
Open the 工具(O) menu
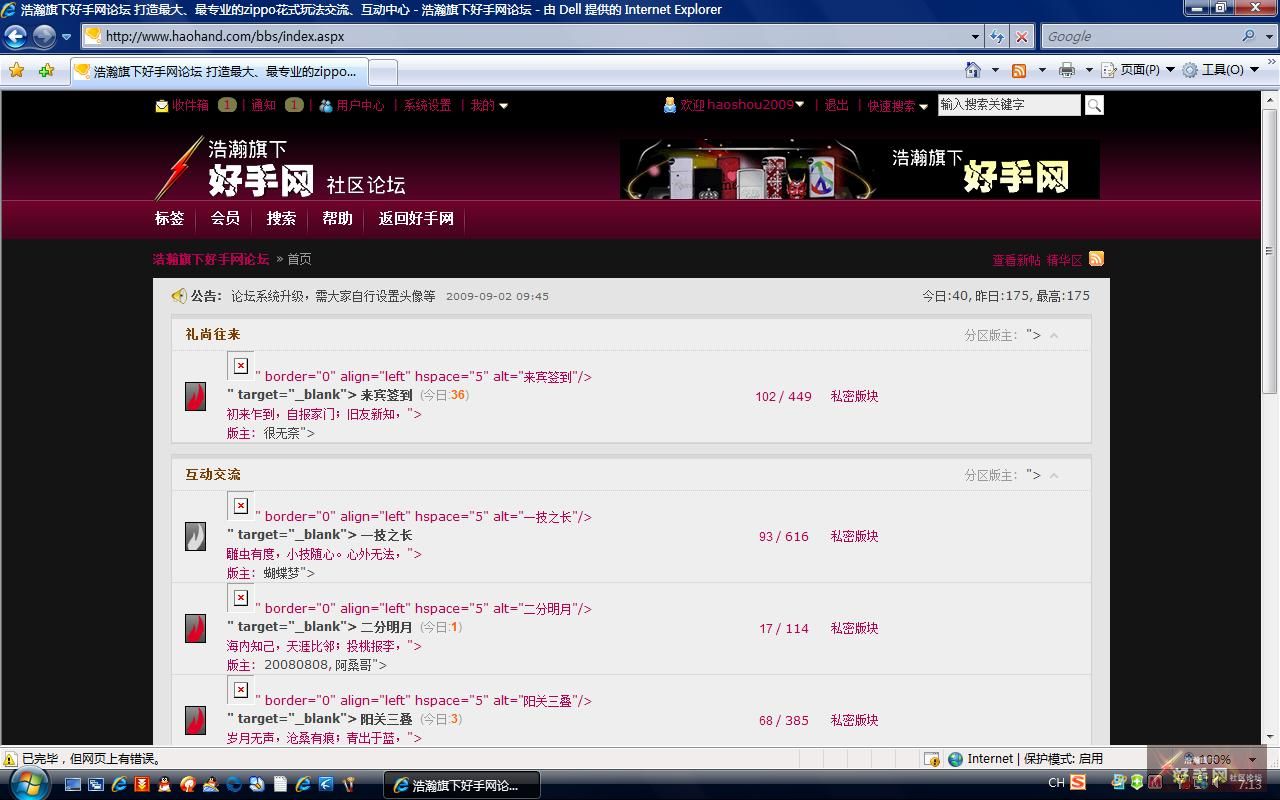click(x=1221, y=70)
